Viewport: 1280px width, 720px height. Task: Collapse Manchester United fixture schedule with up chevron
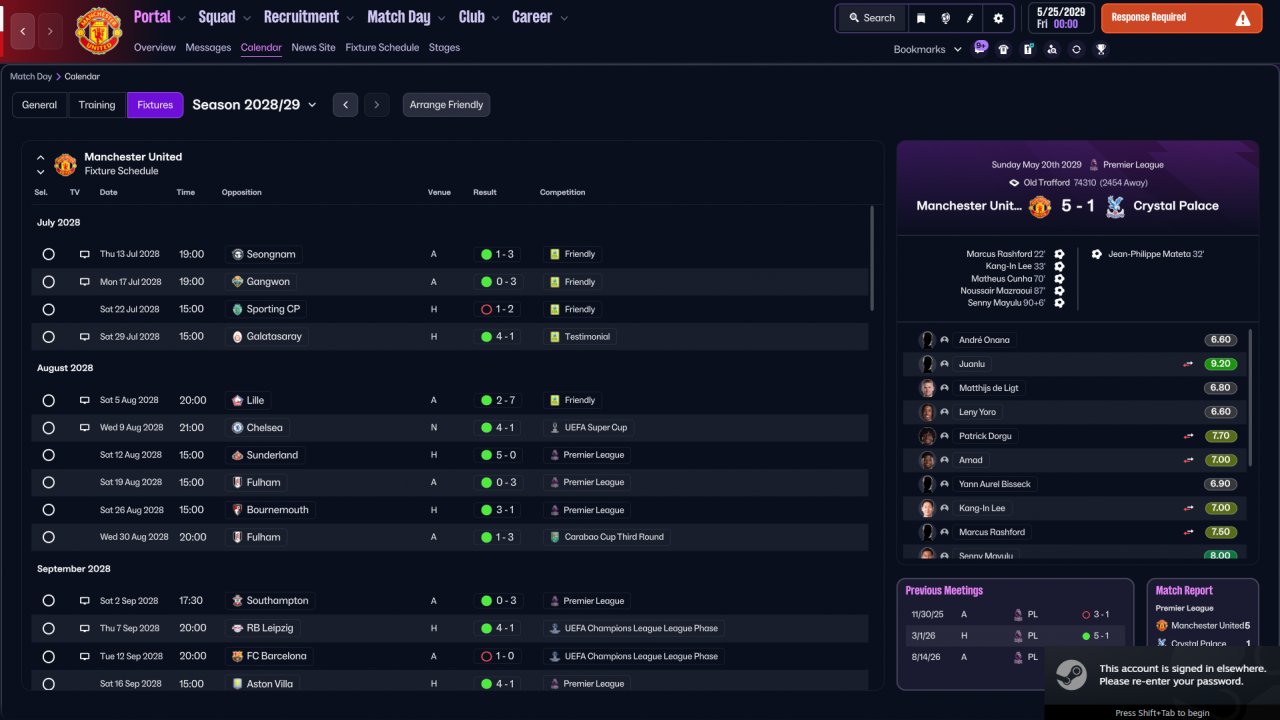click(41, 157)
